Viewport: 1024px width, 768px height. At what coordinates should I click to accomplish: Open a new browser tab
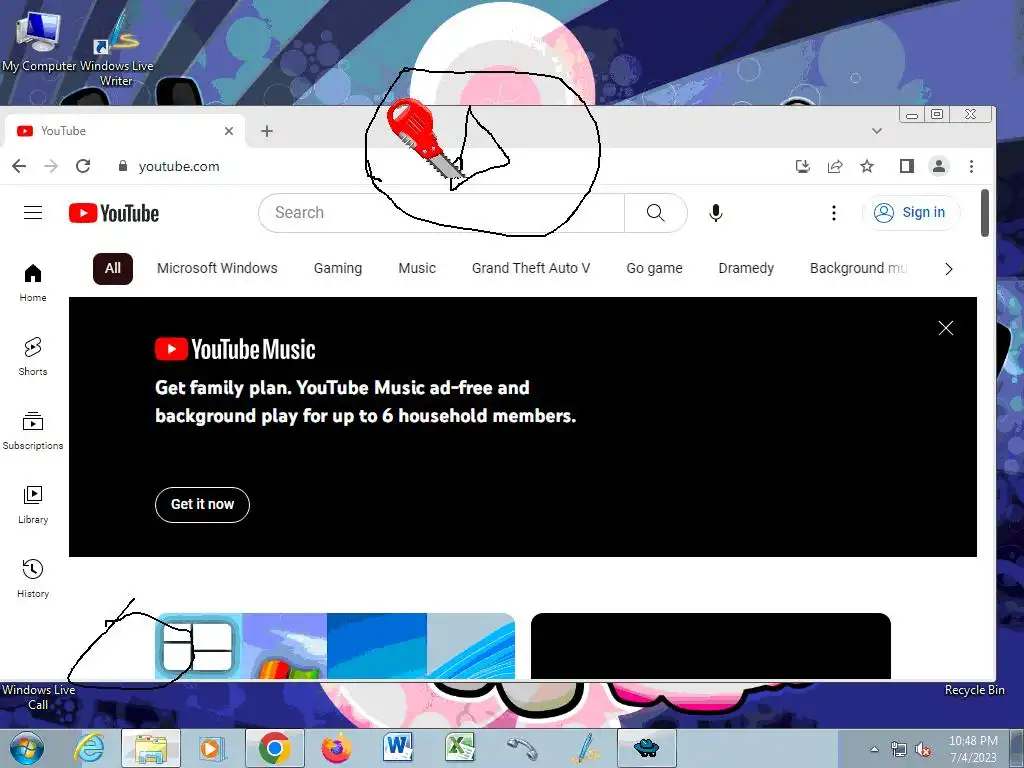(266, 131)
